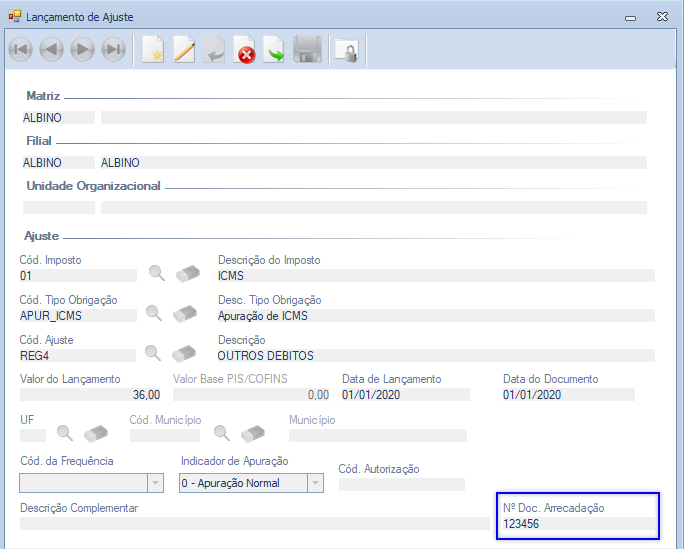
Task: Clear Cód. Tipo Obrigação with the eraser
Action: pos(185,314)
